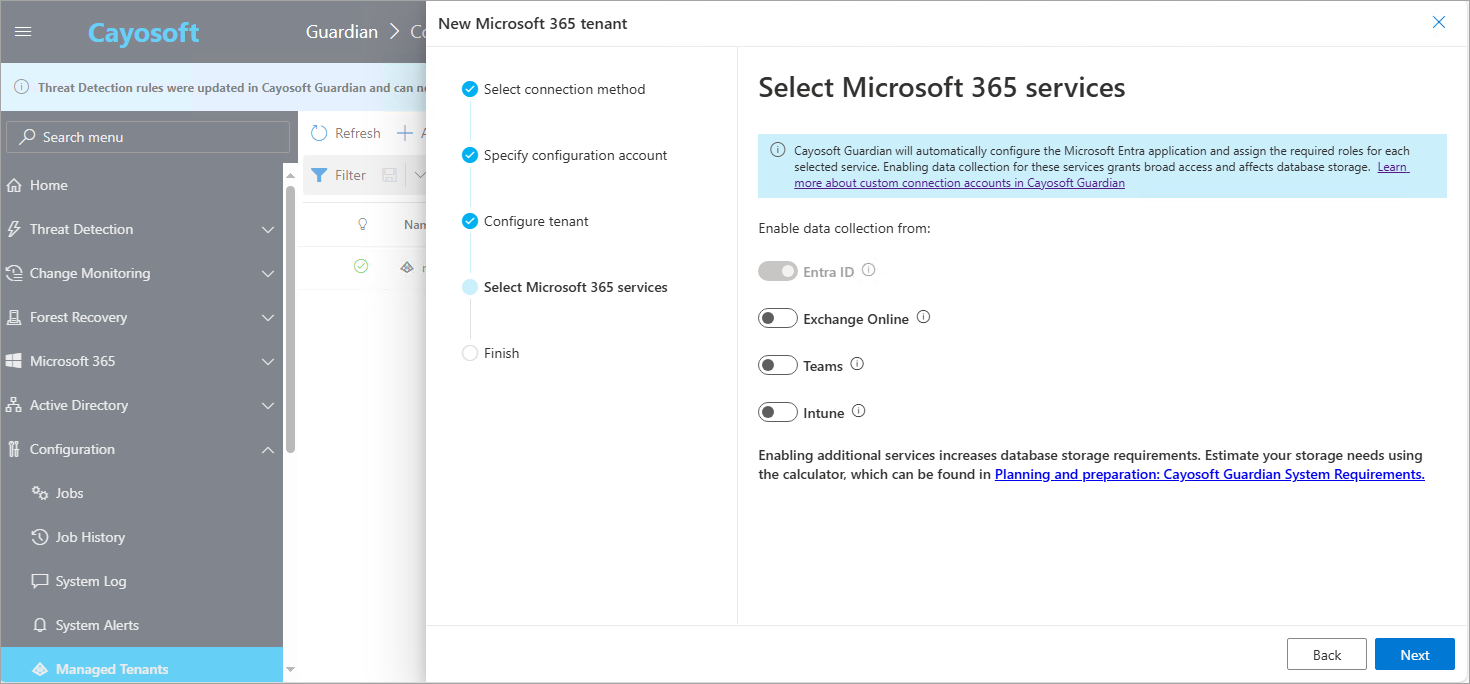Click Refresh in the toolbar
1470x684 pixels.
click(x=345, y=133)
